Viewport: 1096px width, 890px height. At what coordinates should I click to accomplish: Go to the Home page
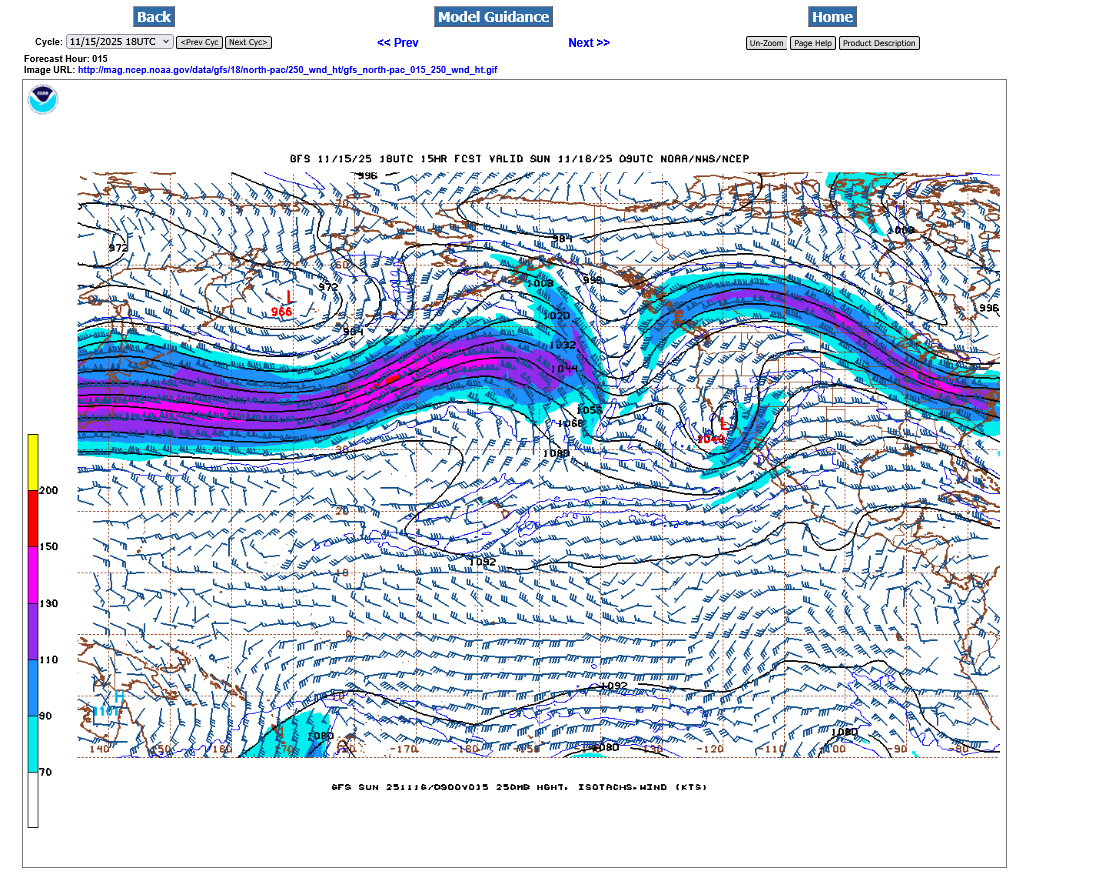[x=832, y=17]
